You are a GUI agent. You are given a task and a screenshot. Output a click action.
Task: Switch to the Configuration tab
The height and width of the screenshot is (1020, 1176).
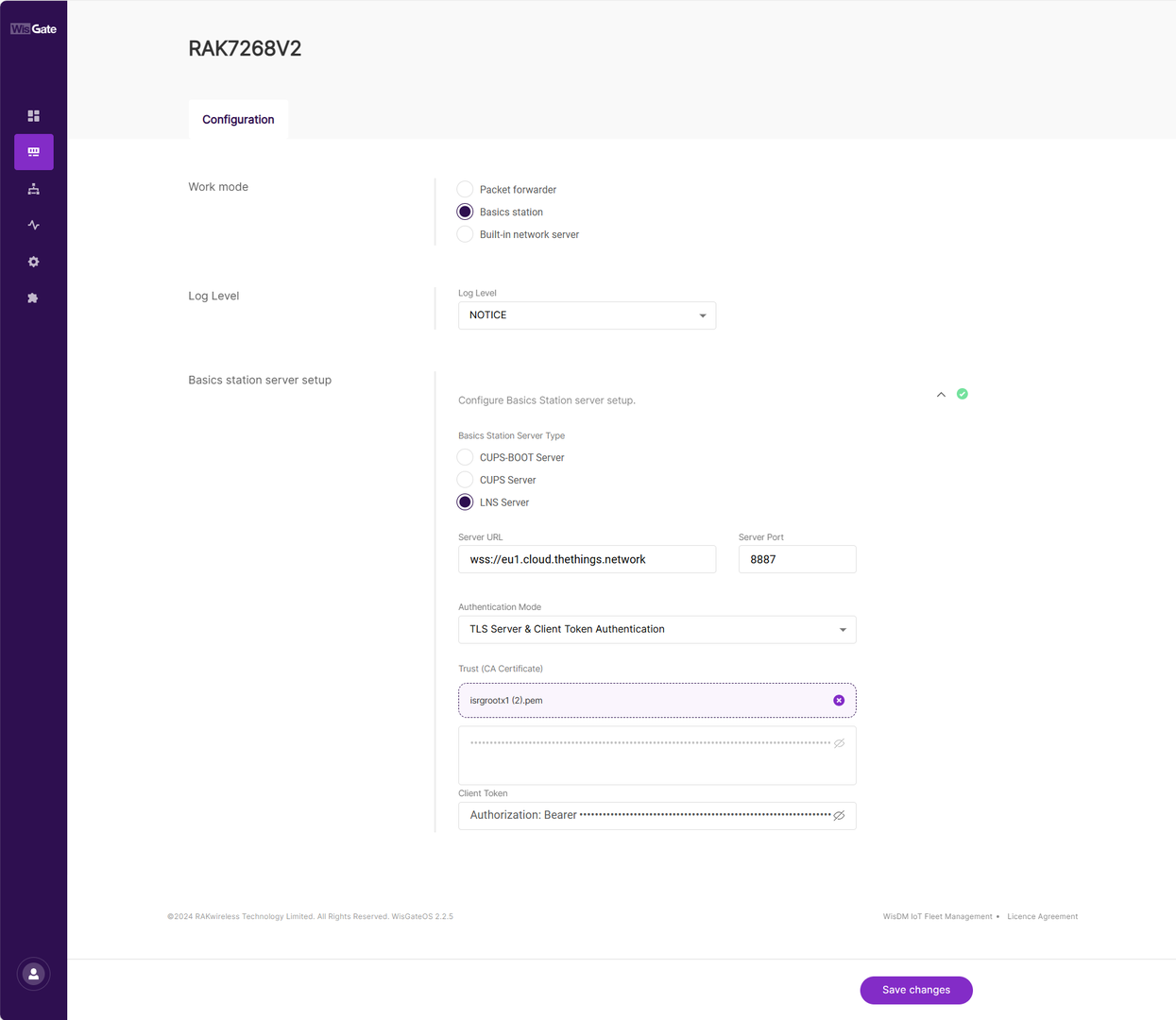click(x=238, y=119)
